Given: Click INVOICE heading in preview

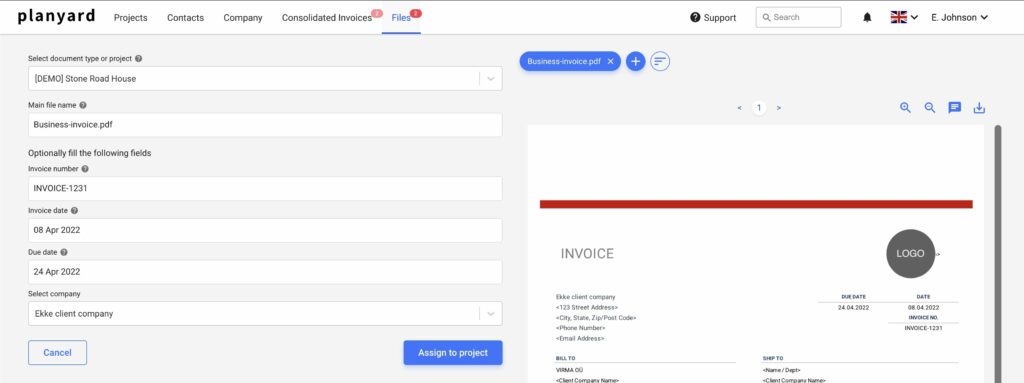Looking at the screenshot, I should [x=587, y=254].
